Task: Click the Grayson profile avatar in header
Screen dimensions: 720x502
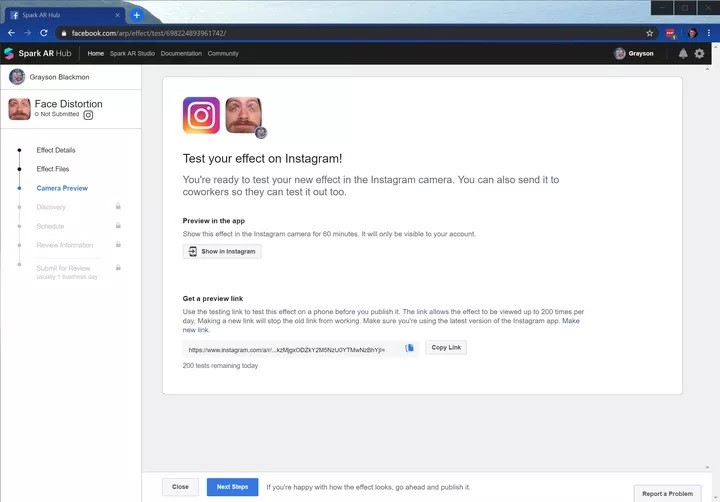Action: click(620, 54)
